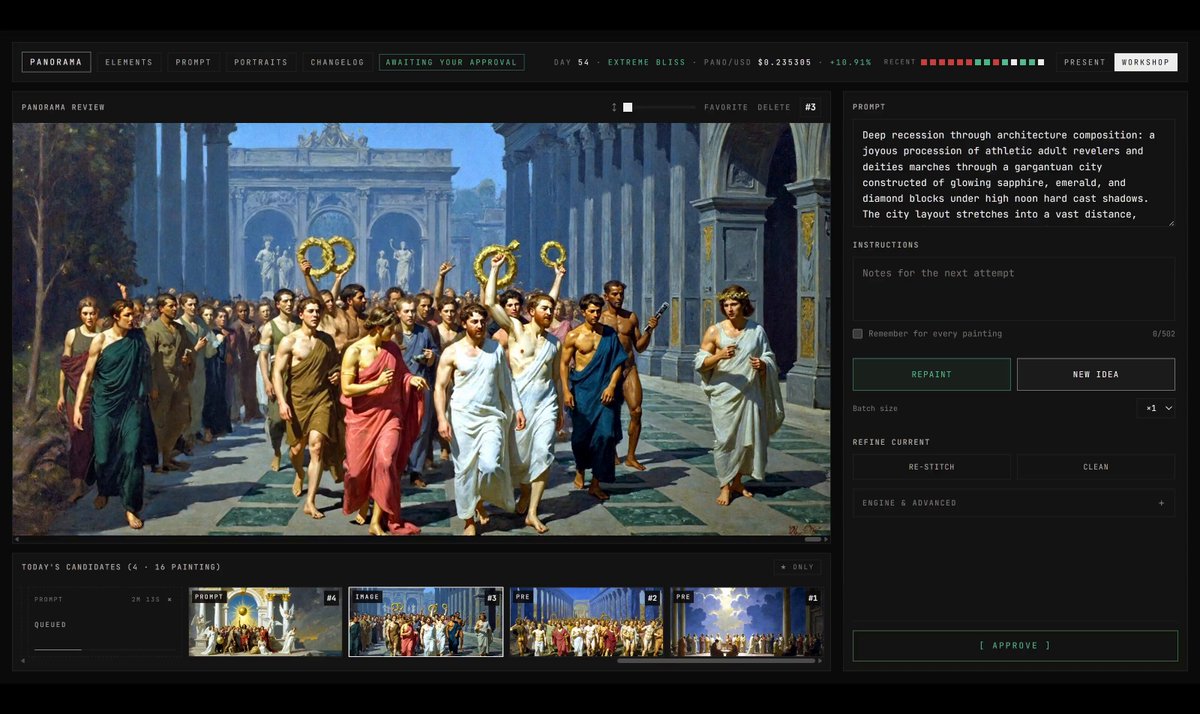Viewport: 1200px width, 714px height.
Task: Select candidate thumbnail #3
Action: [x=425, y=621]
